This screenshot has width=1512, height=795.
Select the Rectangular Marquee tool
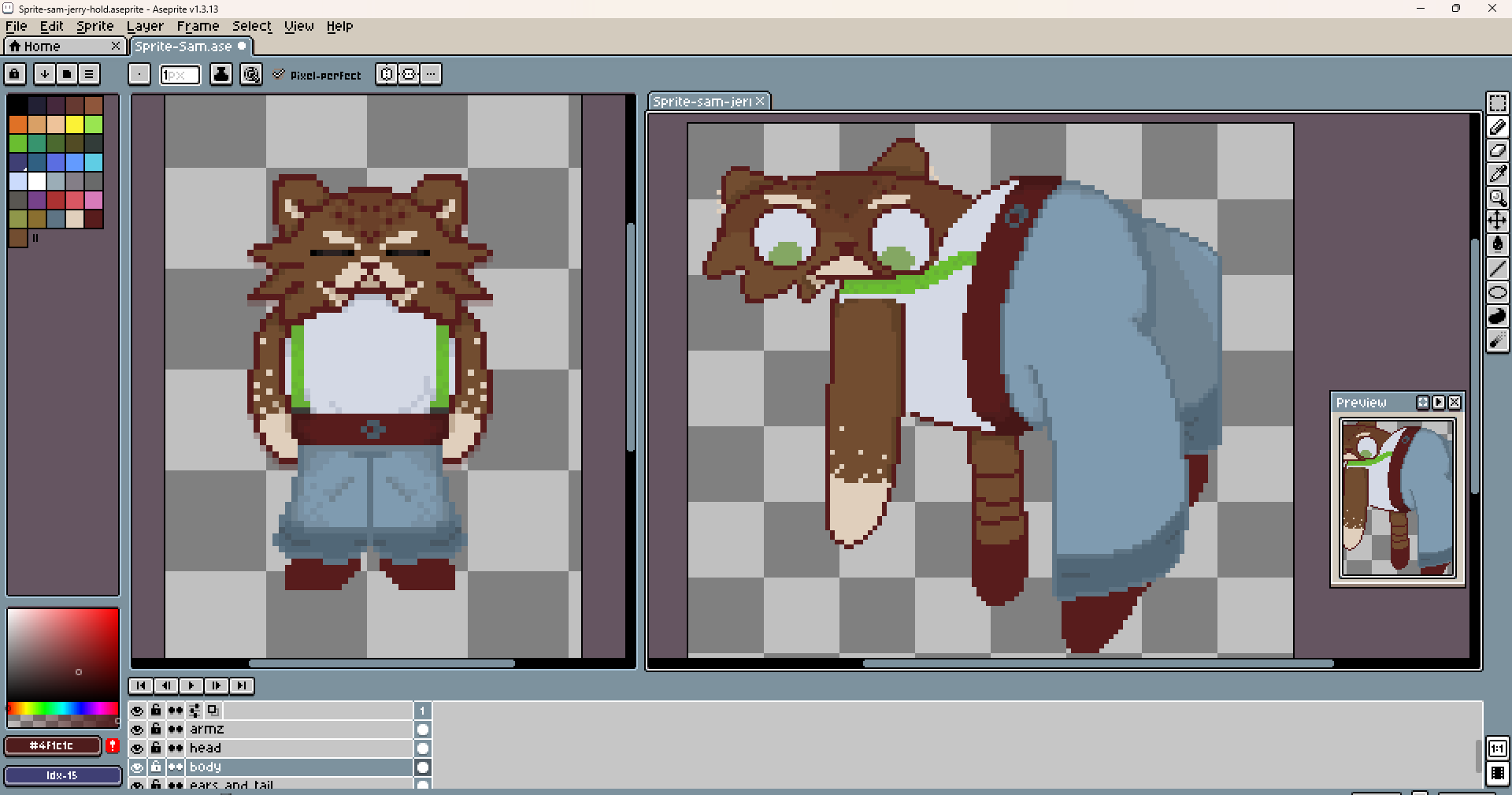coord(1497,104)
